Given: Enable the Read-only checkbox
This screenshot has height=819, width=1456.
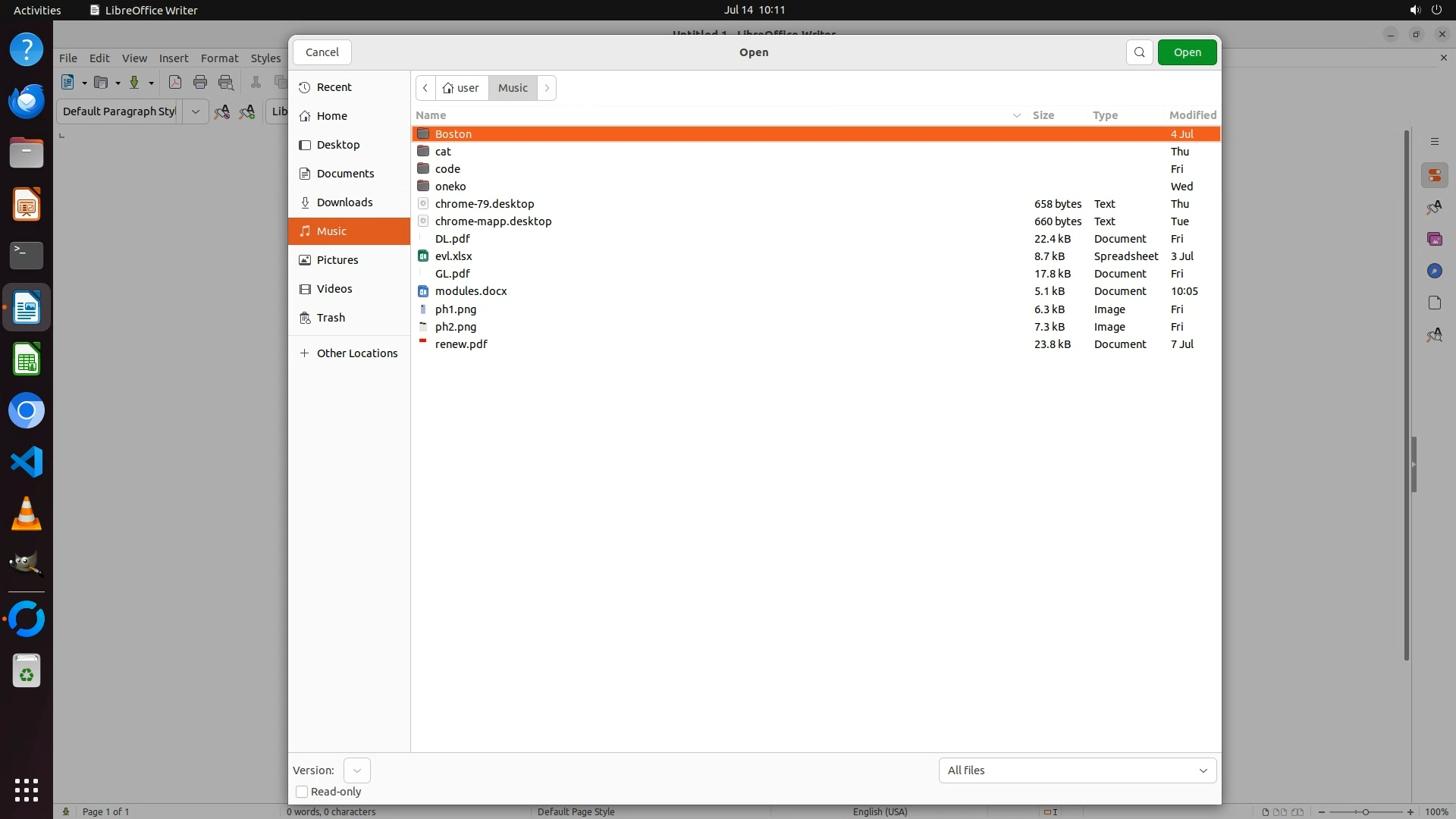Looking at the screenshot, I should click(302, 792).
